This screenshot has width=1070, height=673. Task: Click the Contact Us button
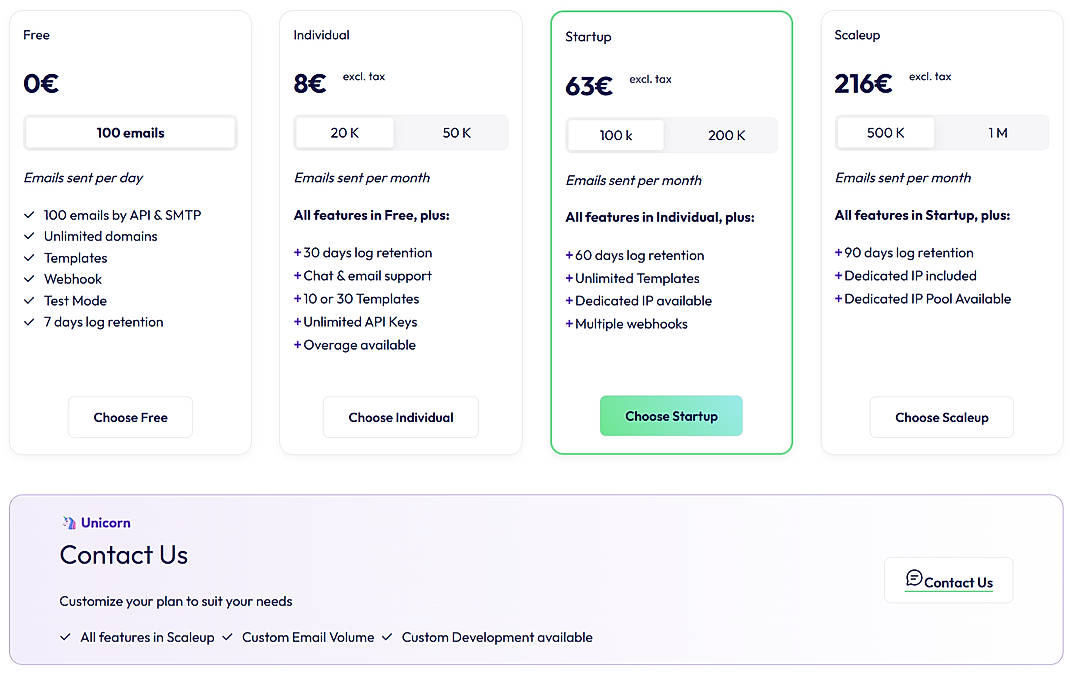(948, 580)
